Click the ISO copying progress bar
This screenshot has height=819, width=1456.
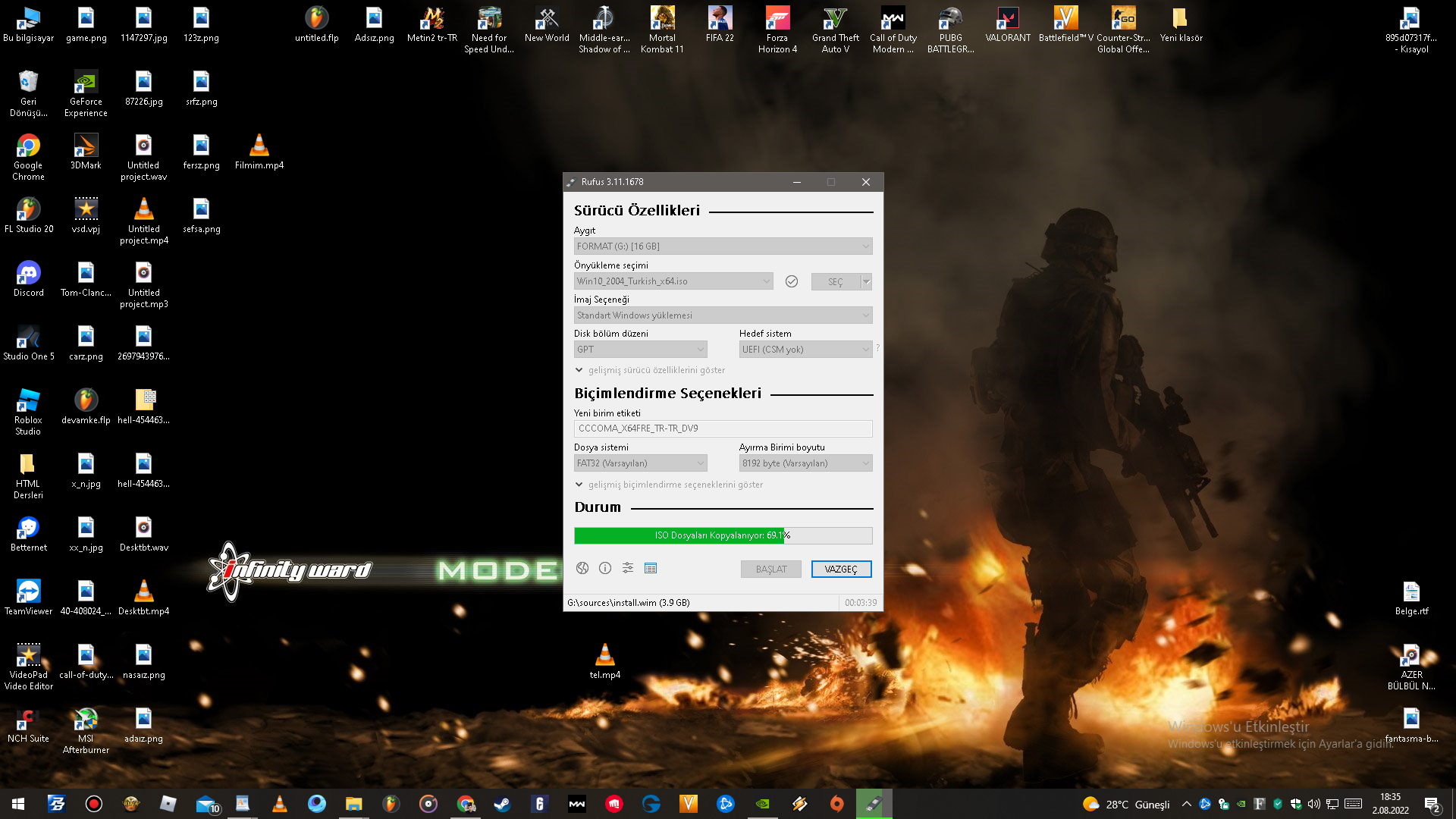pos(723,535)
